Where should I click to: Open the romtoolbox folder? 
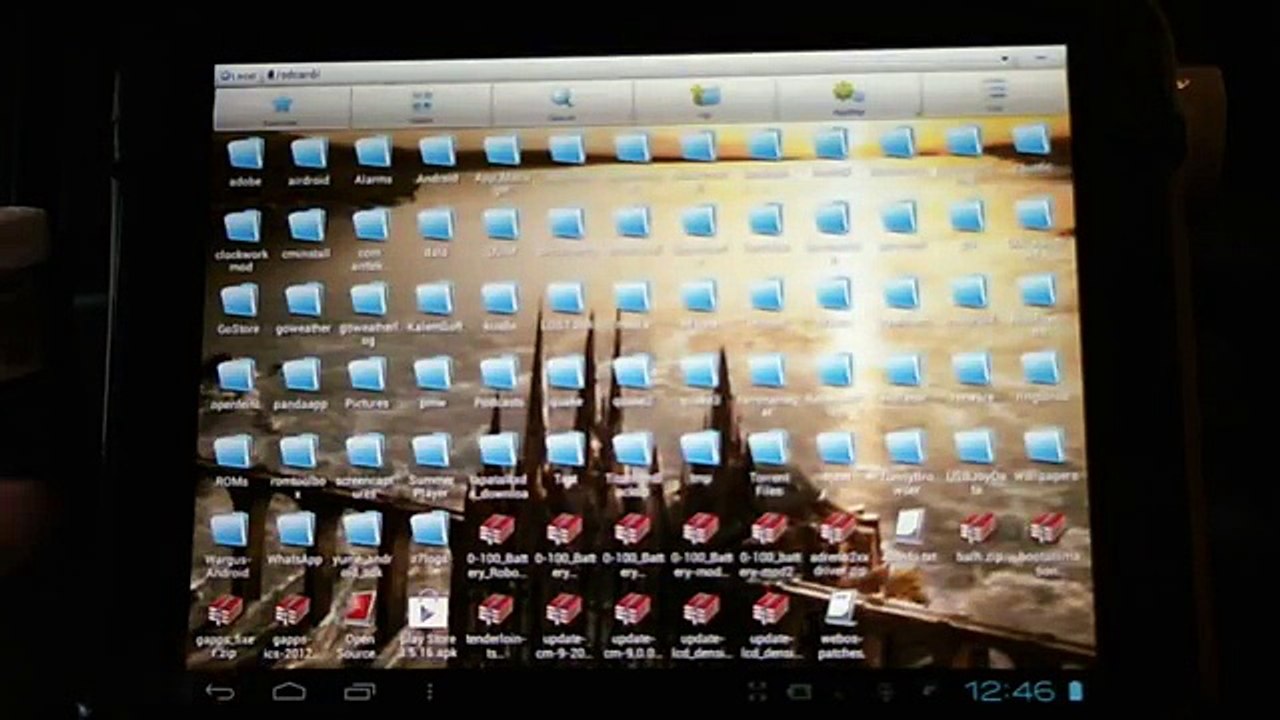(298, 465)
